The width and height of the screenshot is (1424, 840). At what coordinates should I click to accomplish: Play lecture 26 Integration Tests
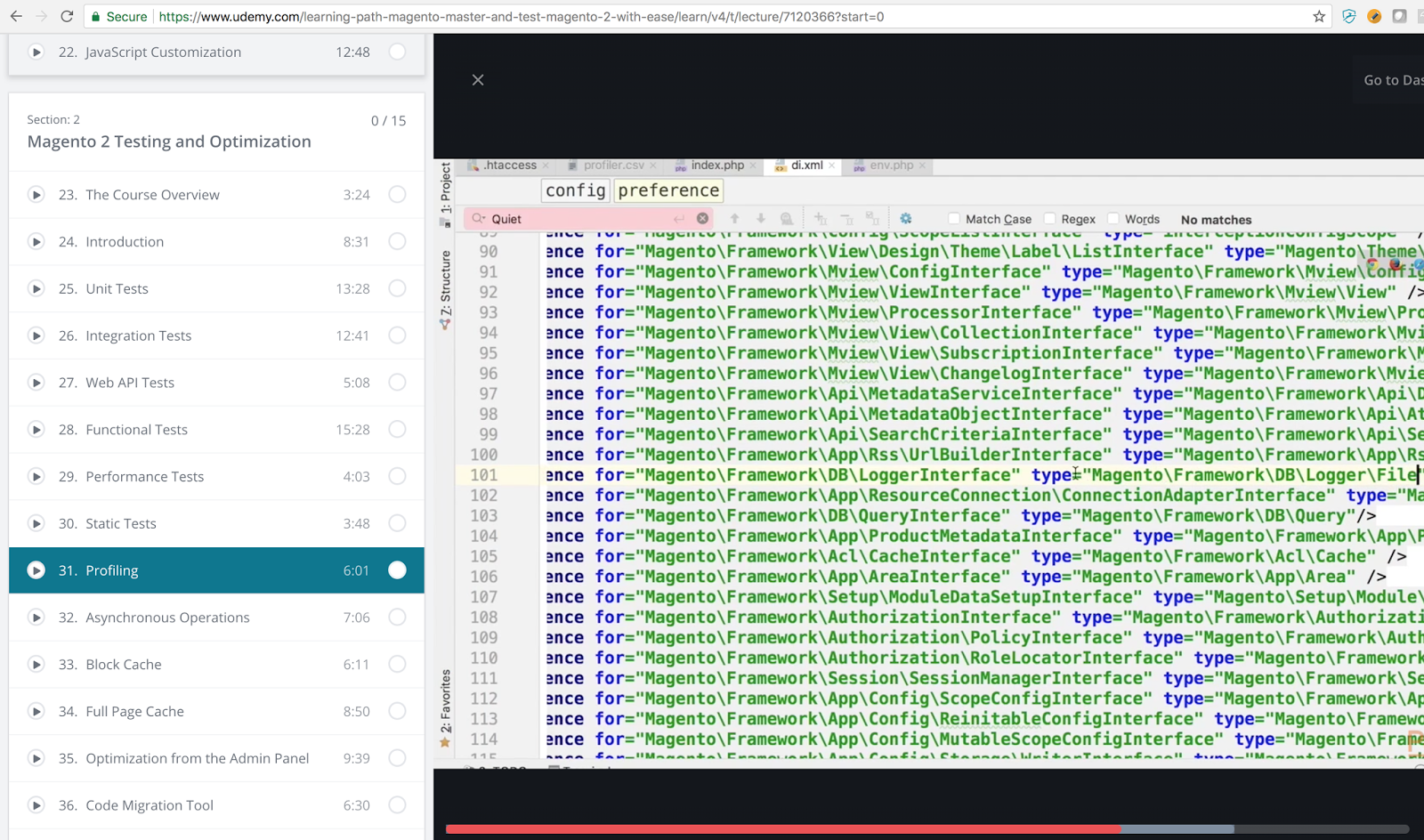pos(36,335)
